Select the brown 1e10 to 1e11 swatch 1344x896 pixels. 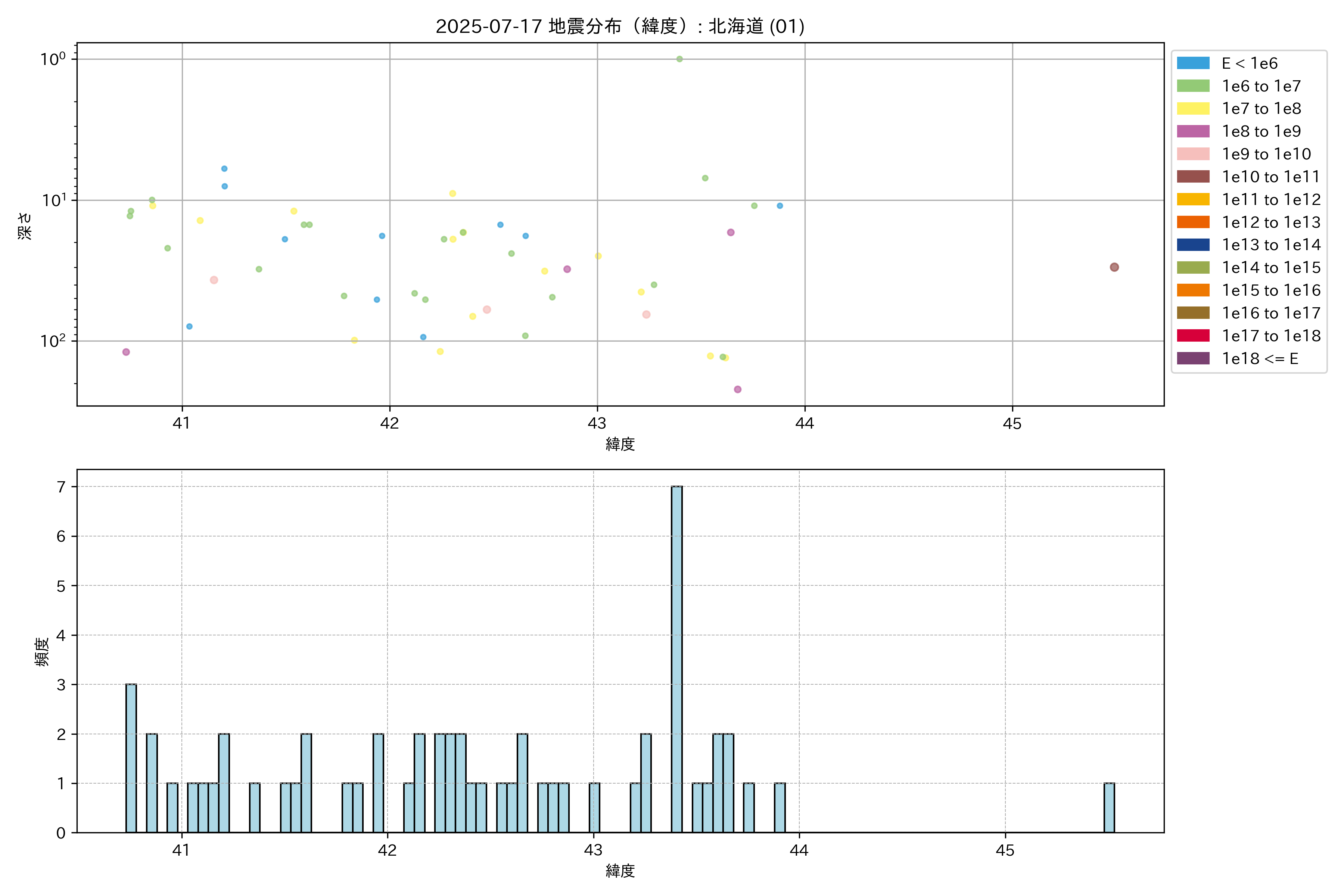[x=1192, y=177]
